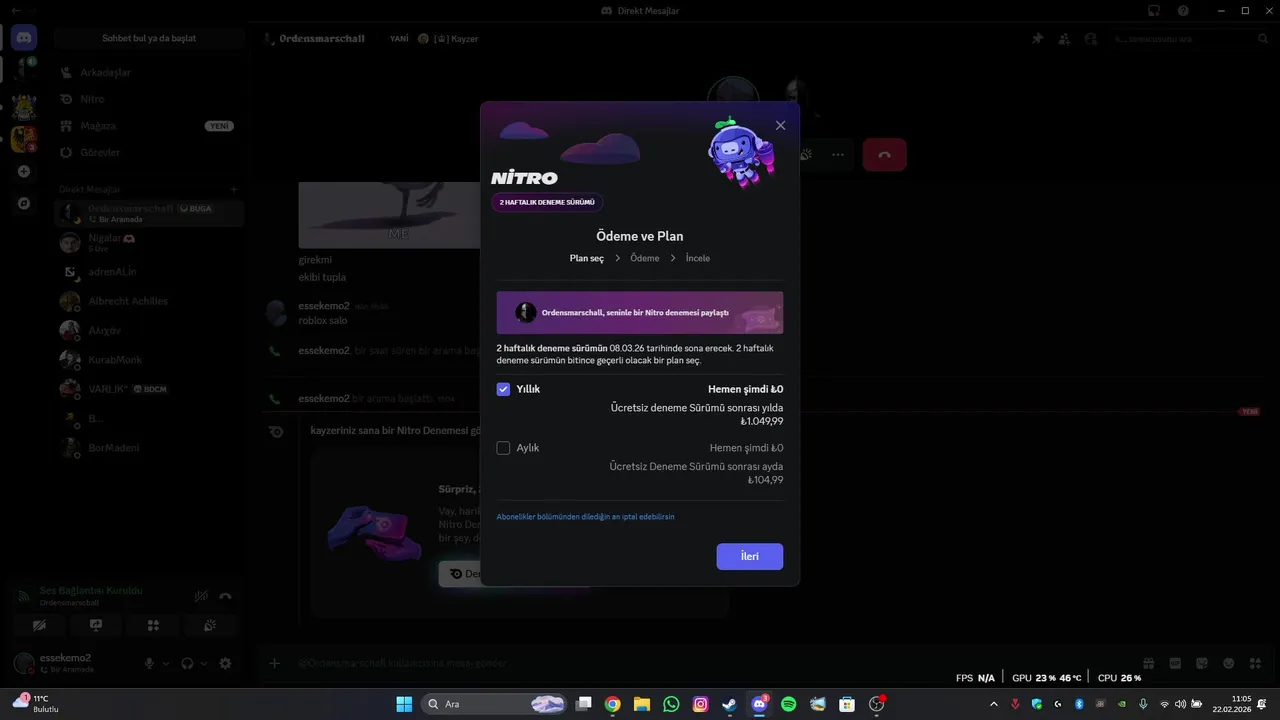Select the Plan seç step
This screenshot has height=720, width=1280.
coord(587,258)
